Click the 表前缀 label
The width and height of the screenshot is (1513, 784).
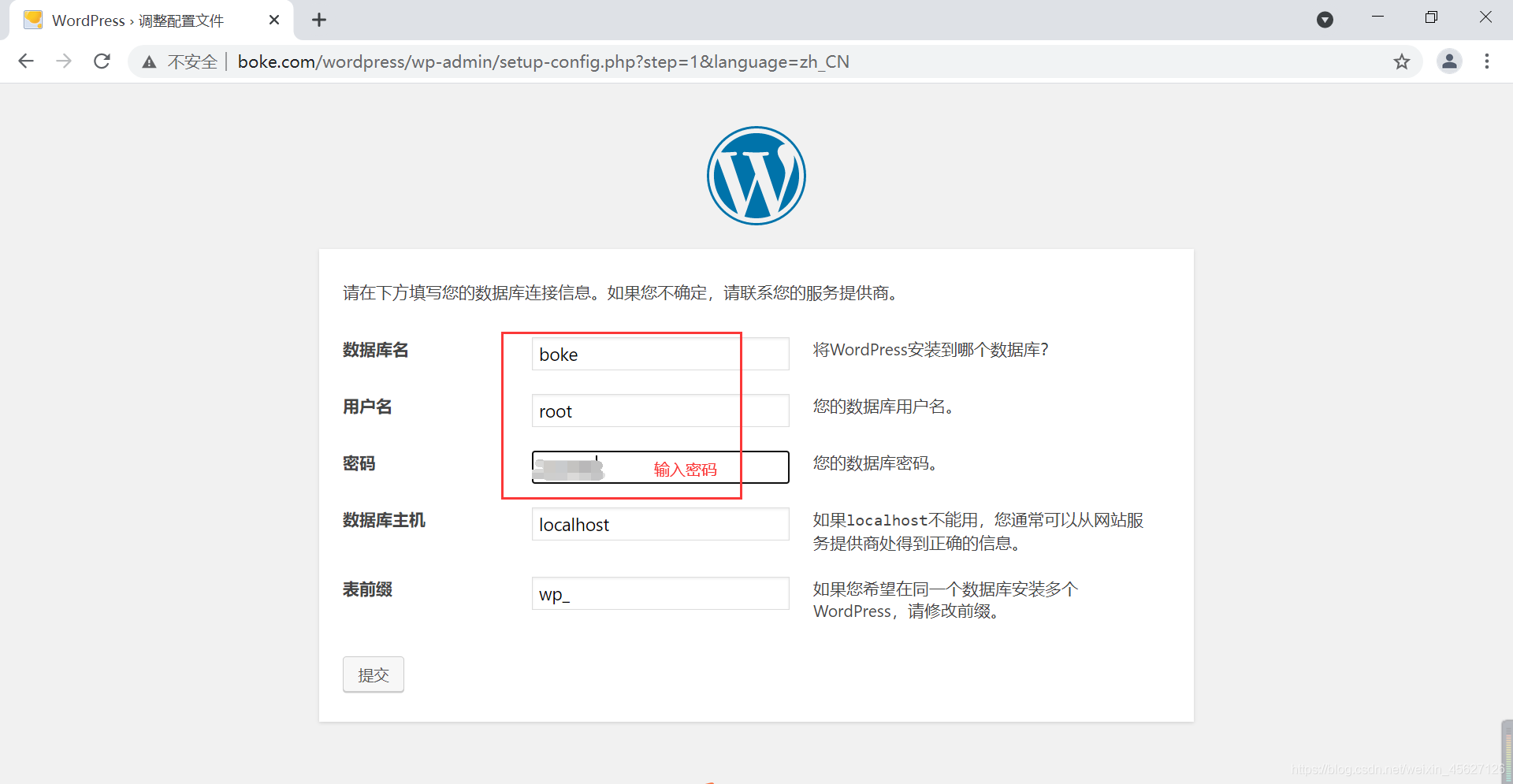point(367,589)
